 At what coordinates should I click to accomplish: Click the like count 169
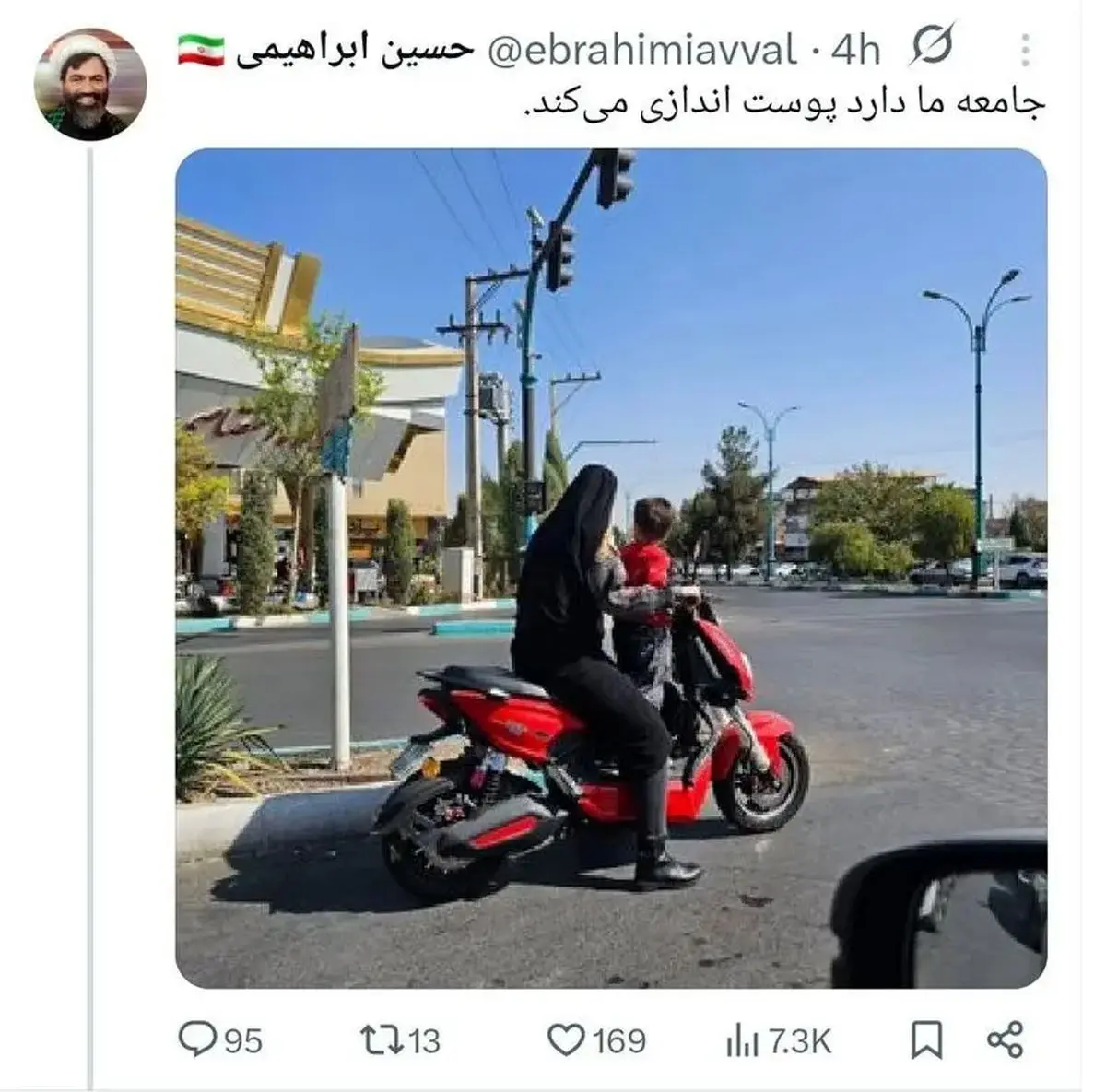(x=618, y=1041)
